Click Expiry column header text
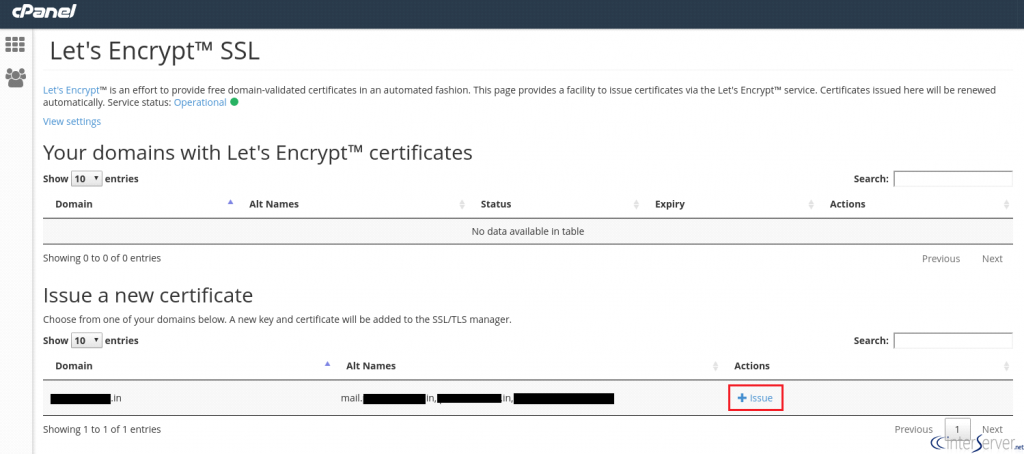The height and width of the screenshot is (454, 1024). click(669, 204)
